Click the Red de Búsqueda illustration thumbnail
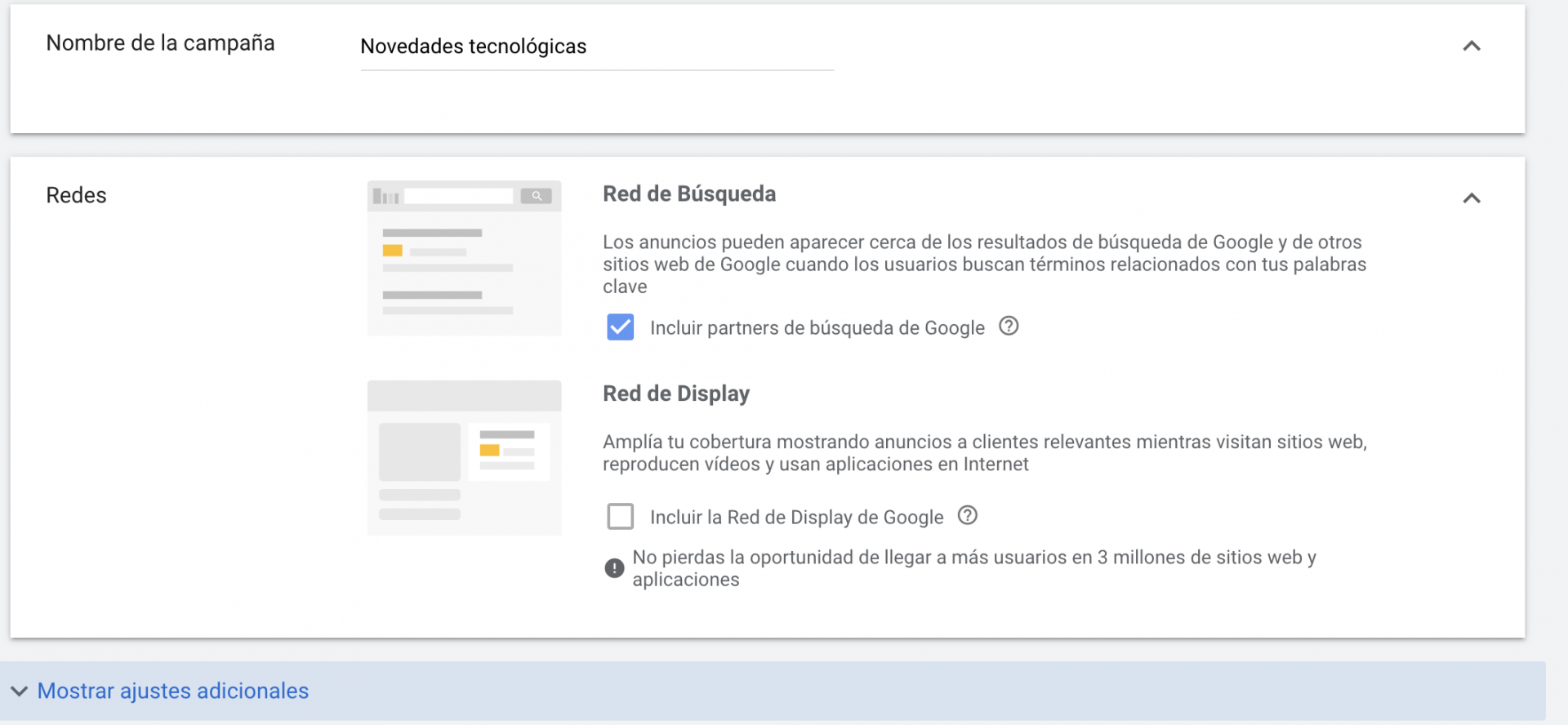The width and height of the screenshot is (1568, 725). tap(464, 258)
